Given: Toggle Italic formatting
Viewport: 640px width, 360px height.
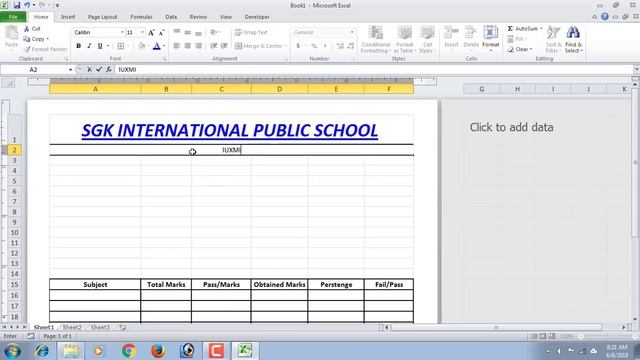Looking at the screenshot, I should click(89, 46).
